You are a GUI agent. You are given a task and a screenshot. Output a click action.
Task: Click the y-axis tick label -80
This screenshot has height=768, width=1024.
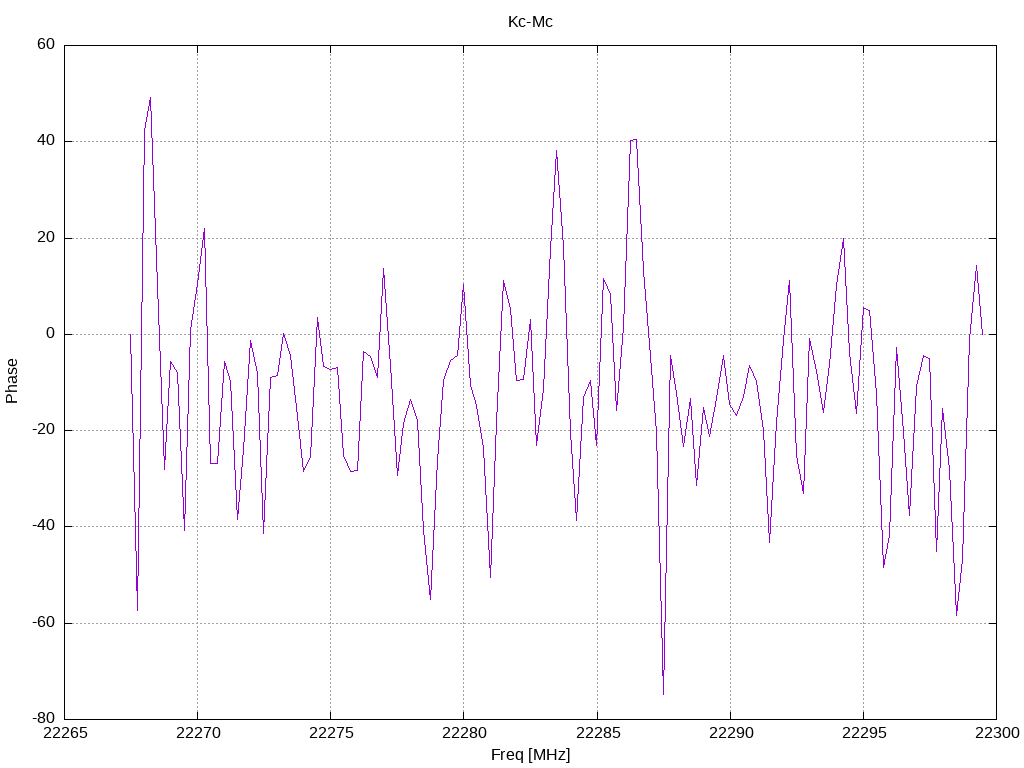[44, 719]
